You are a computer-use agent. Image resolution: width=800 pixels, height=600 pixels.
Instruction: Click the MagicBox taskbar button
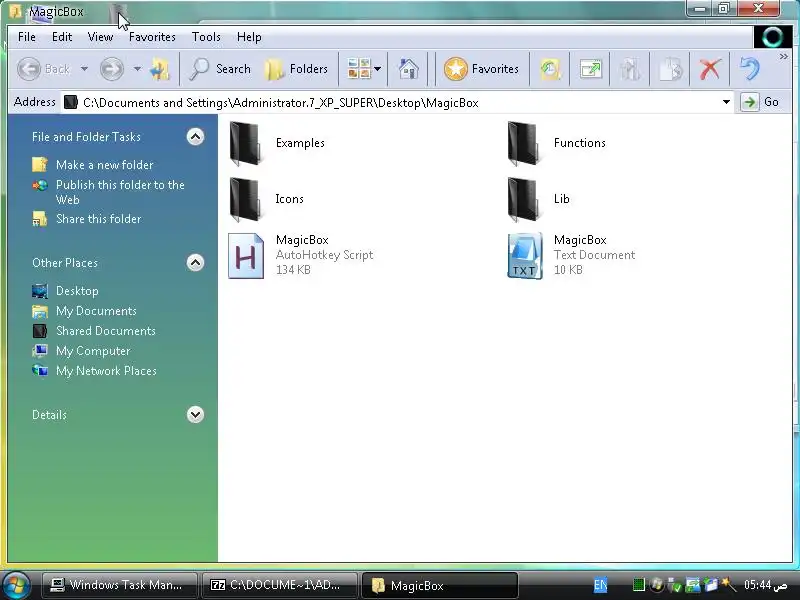point(439,585)
